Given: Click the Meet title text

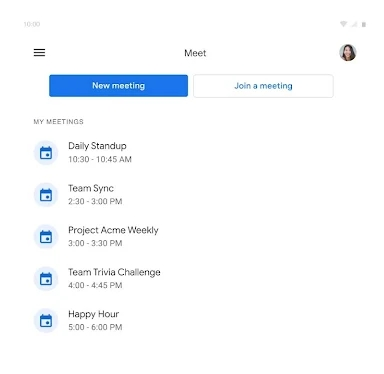Looking at the screenshot, I should tap(195, 53).
